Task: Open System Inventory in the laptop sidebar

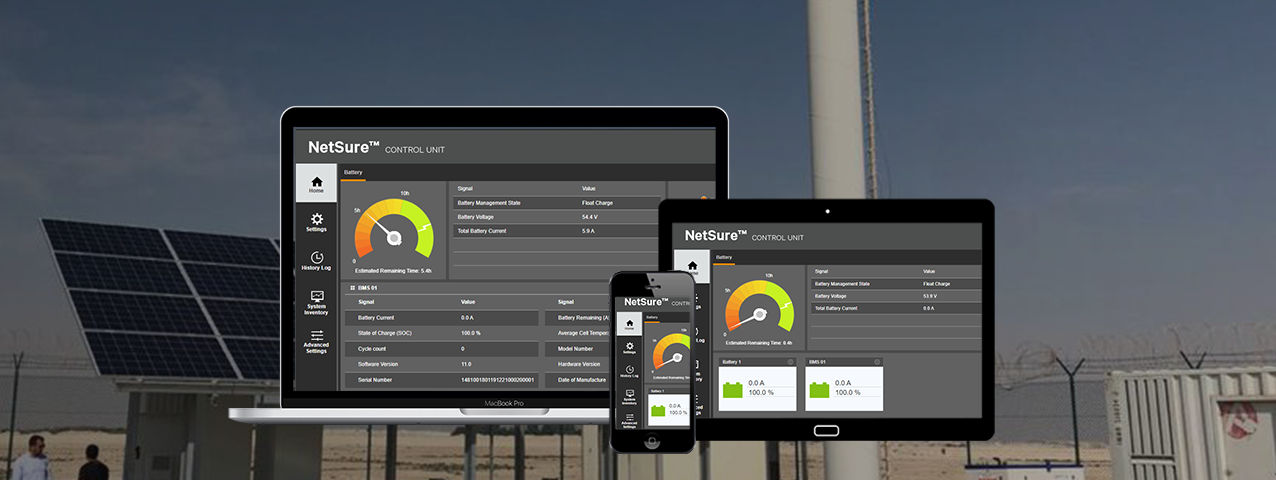Action: tap(316, 303)
